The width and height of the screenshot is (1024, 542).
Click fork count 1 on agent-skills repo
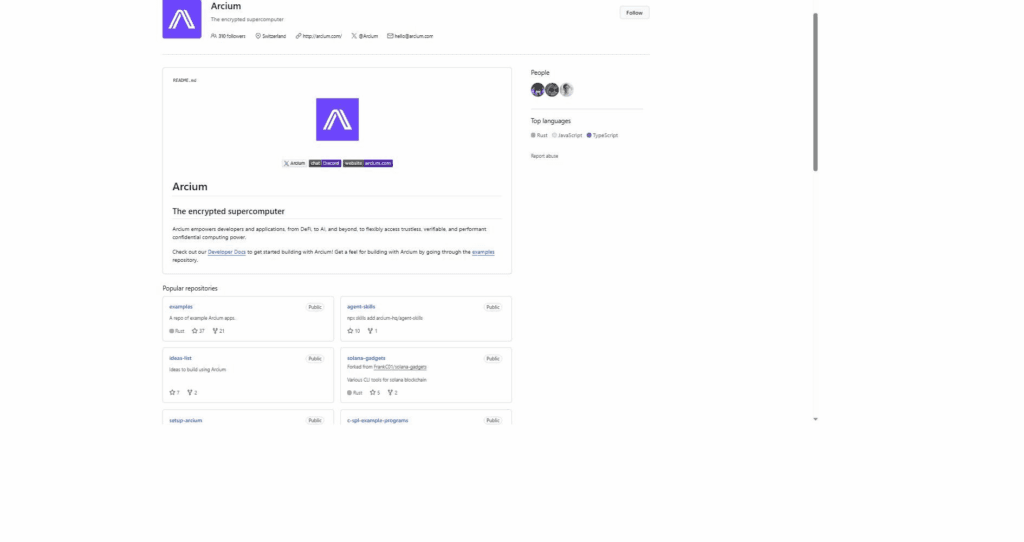(372, 331)
